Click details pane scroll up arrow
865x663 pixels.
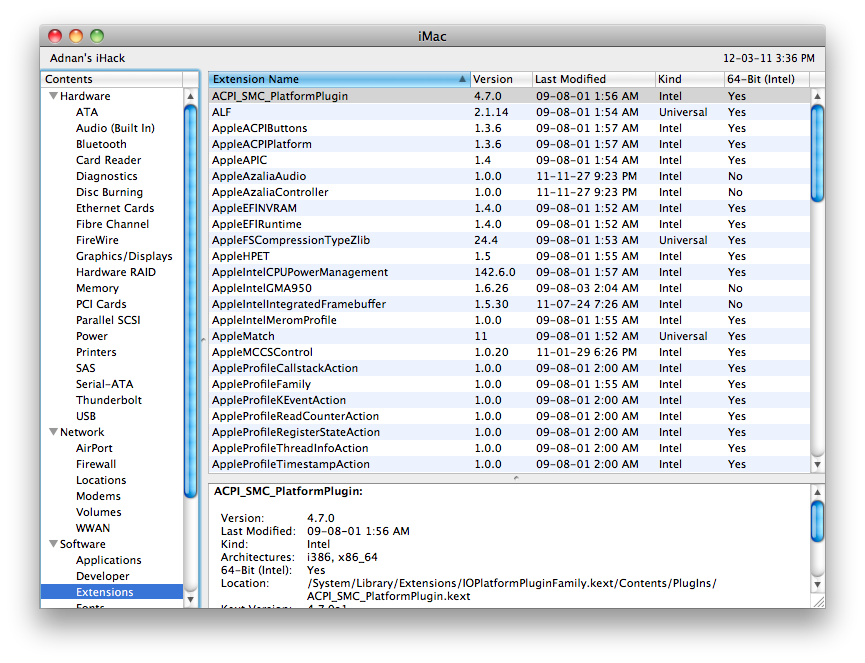818,491
